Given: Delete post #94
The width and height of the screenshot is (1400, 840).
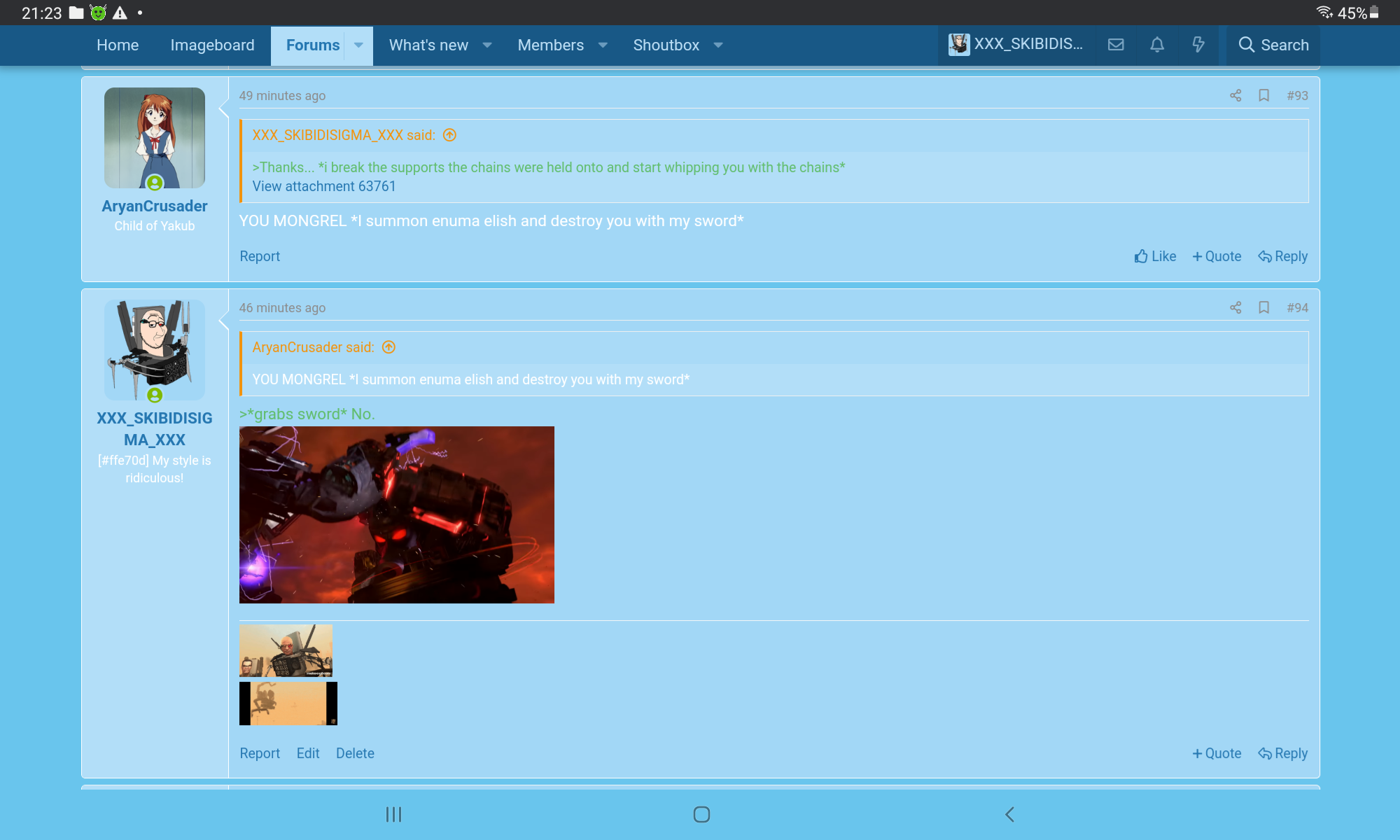Looking at the screenshot, I should click(355, 753).
